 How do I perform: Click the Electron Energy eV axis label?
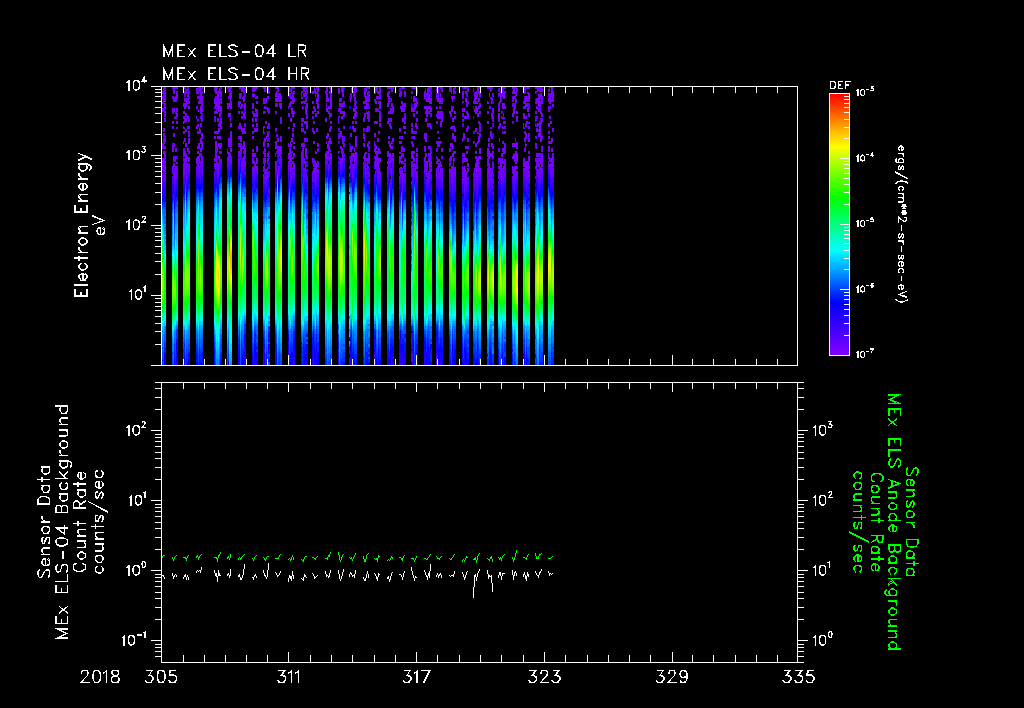(89, 225)
